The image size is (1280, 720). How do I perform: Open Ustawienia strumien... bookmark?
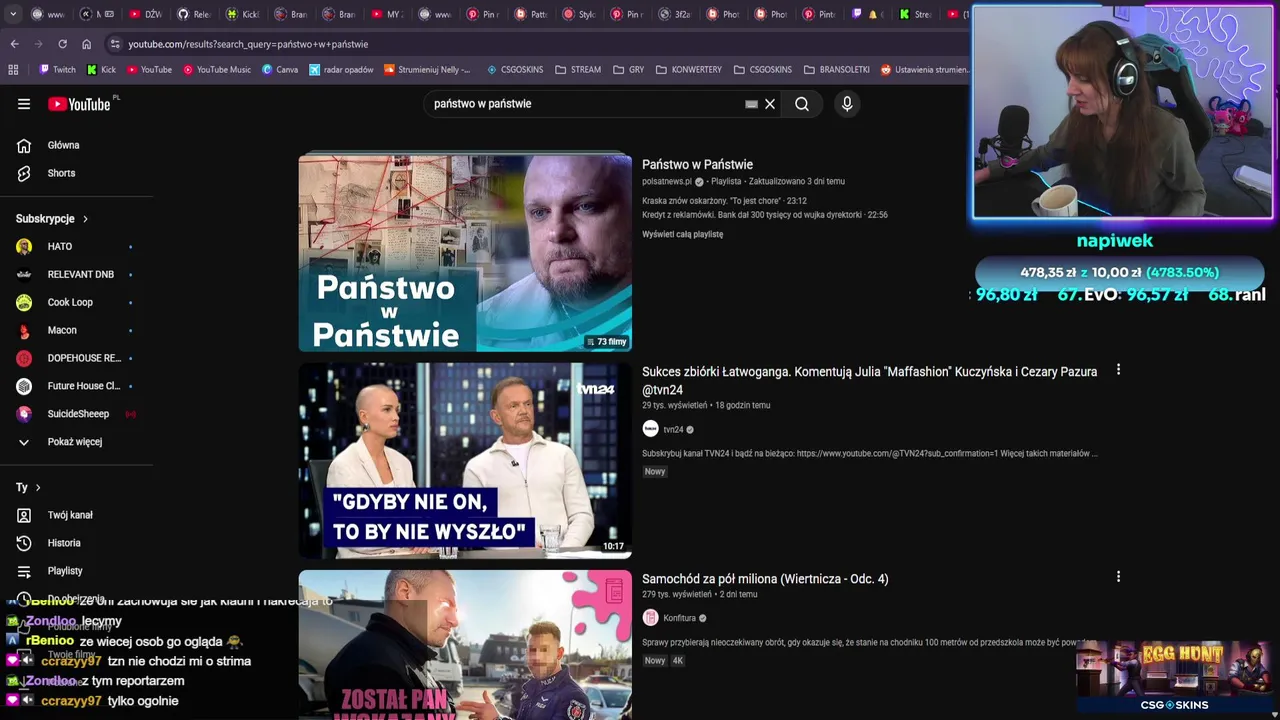924,70
